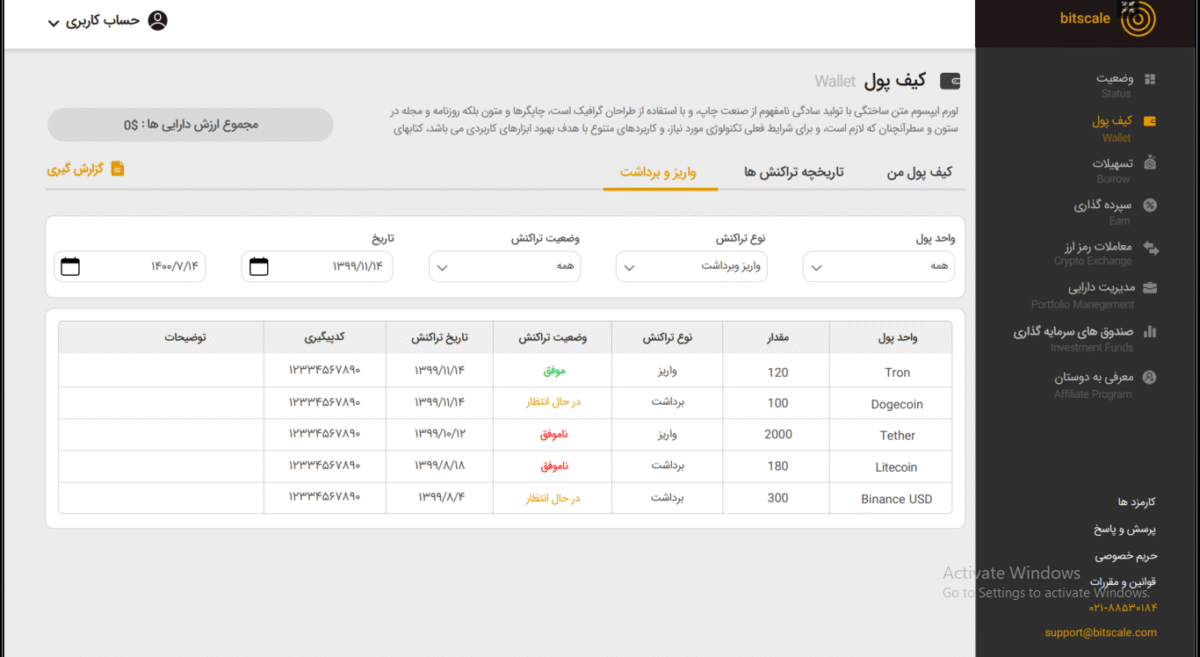Click the bitscale logo icon
Image resolution: width=1200 pixels, height=657 pixels.
pos(1137,18)
